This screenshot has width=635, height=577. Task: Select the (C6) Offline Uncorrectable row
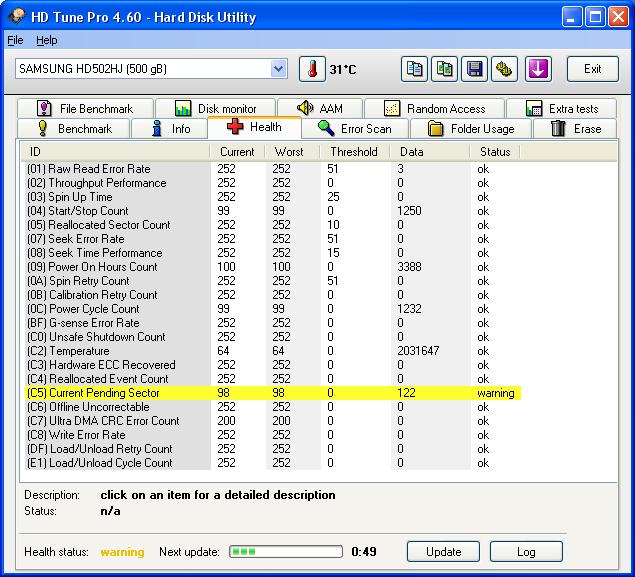coord(274,407)
